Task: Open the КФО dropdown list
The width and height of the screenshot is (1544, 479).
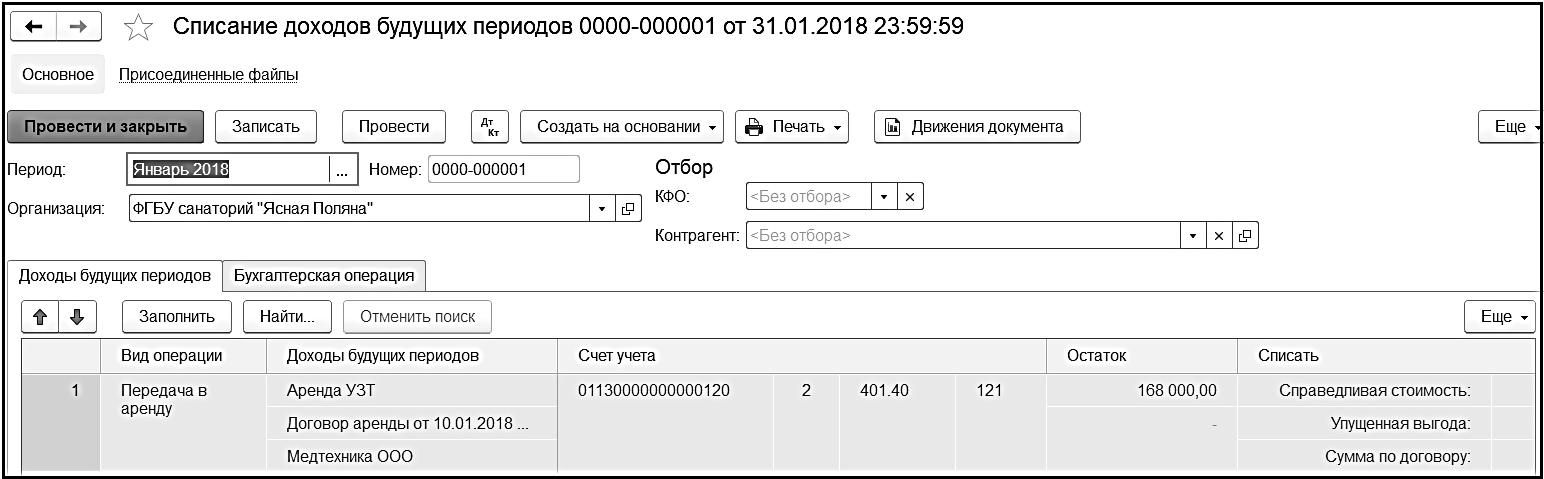Action: click(x=884, y=197)
